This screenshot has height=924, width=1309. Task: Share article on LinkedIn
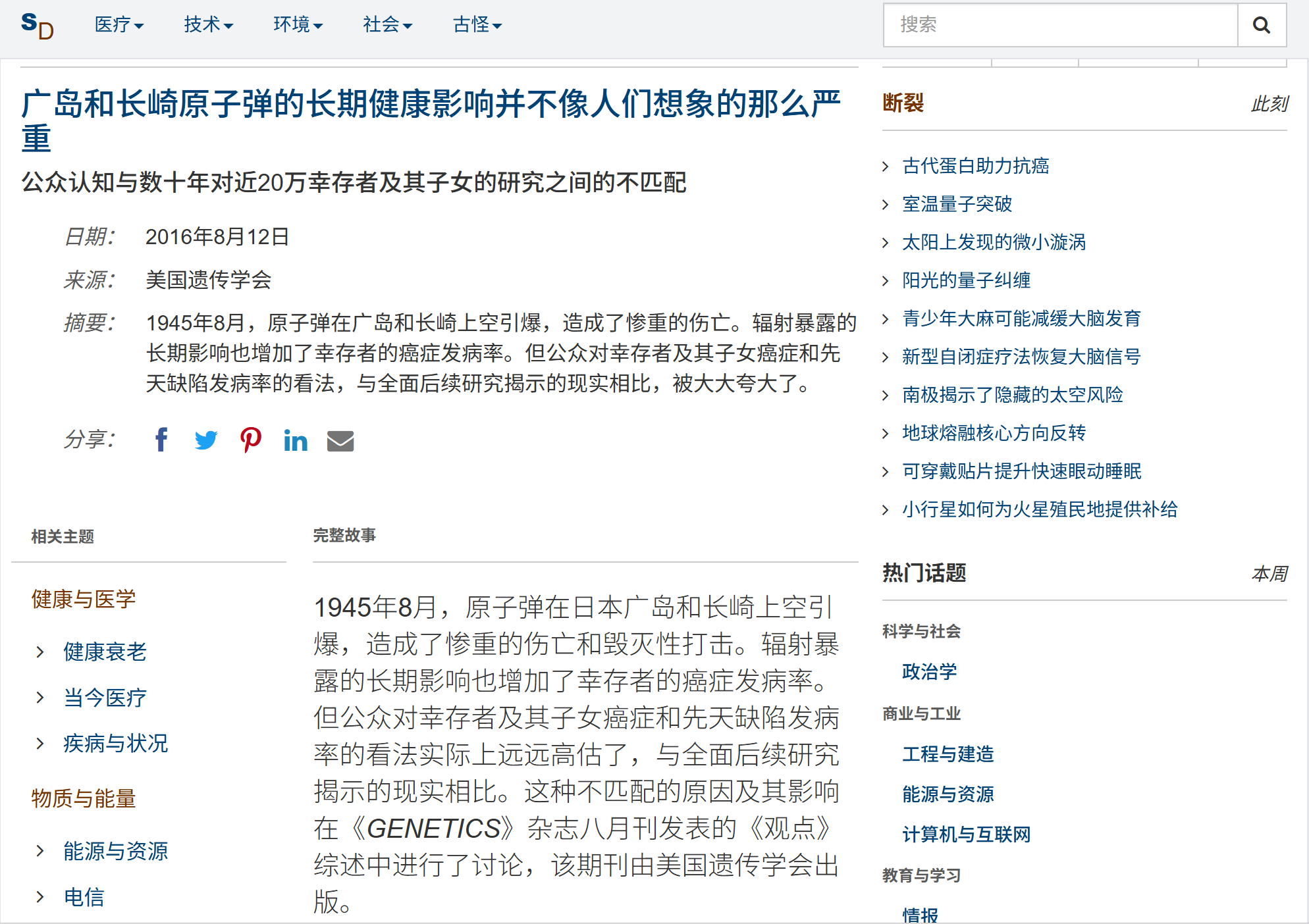click(x=296, y=440)
